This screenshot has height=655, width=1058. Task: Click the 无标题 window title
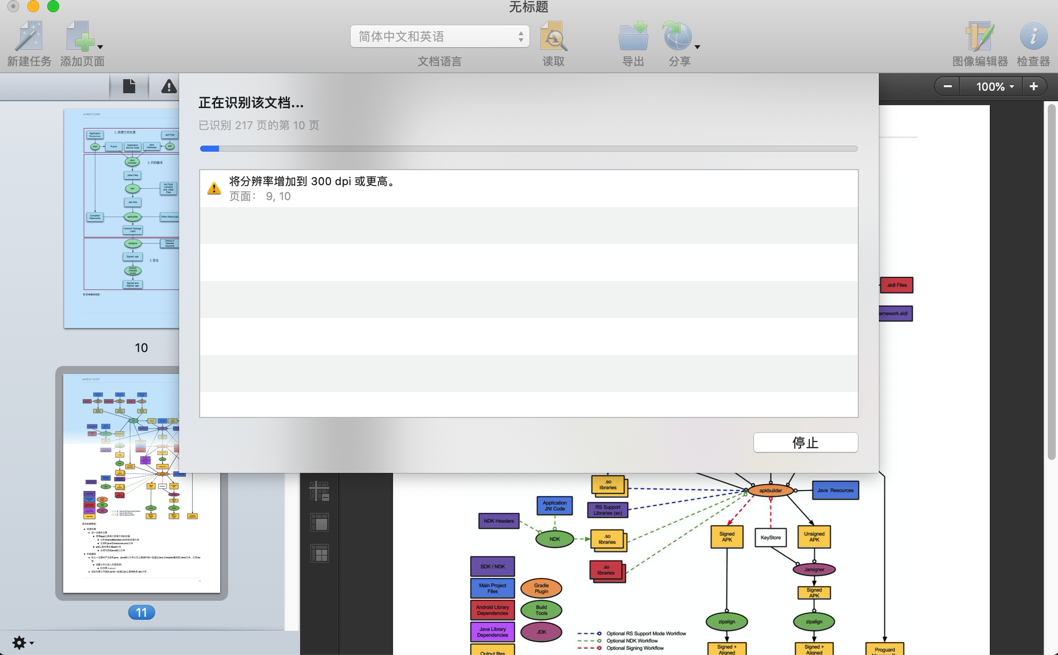tap(528, 7)
